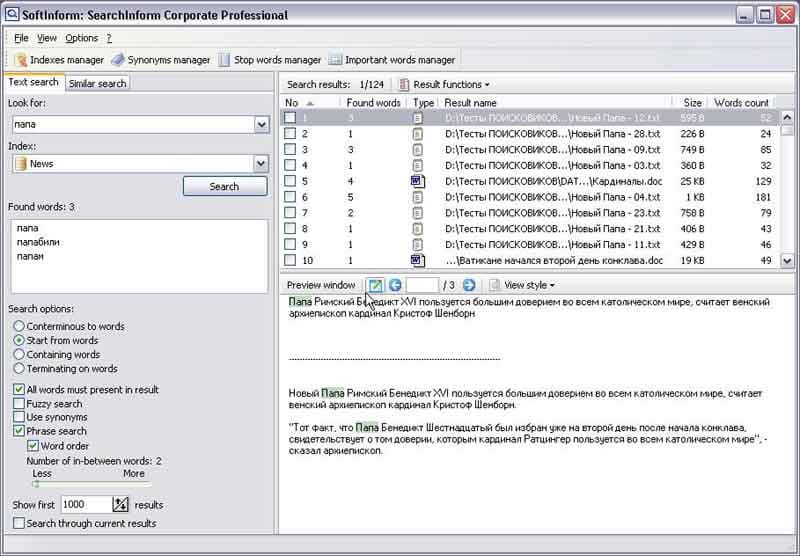Viewport: 800px width, 556px height.
Task: Check the box for result row 5
Action: coord(290,181)
